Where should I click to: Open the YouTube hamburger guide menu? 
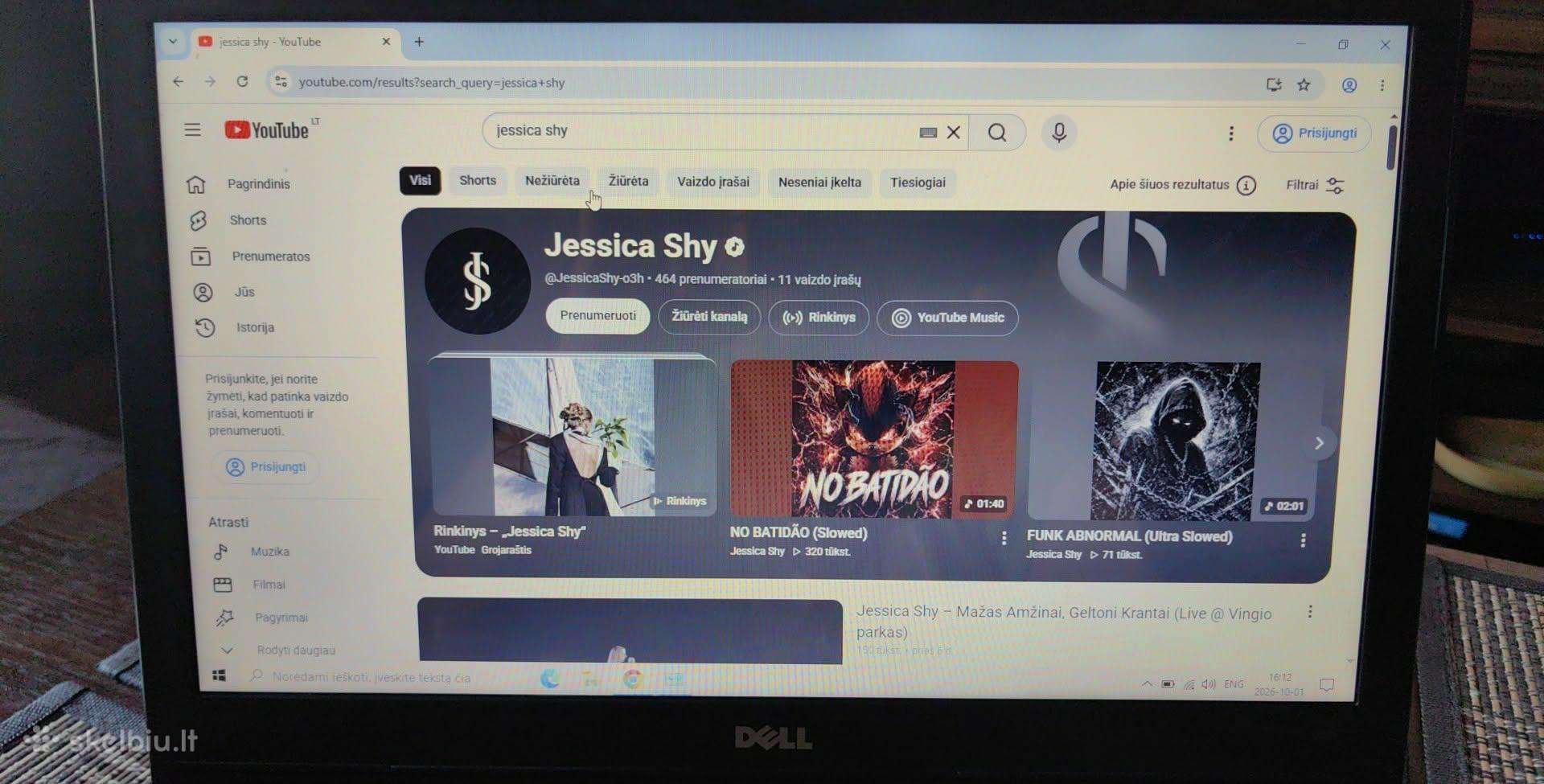[192, 129]
